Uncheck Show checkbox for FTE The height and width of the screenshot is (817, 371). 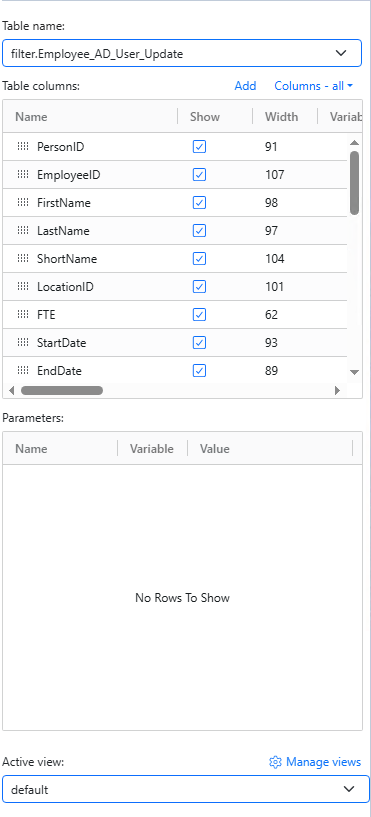200,315
